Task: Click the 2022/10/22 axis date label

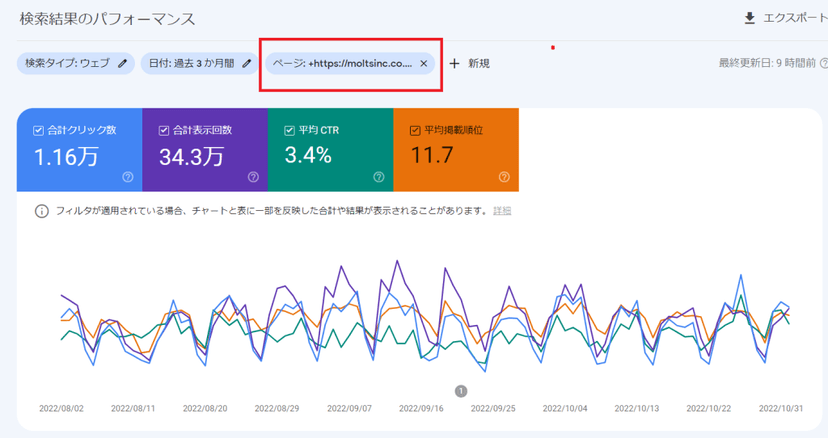Action: pos(709,408)
